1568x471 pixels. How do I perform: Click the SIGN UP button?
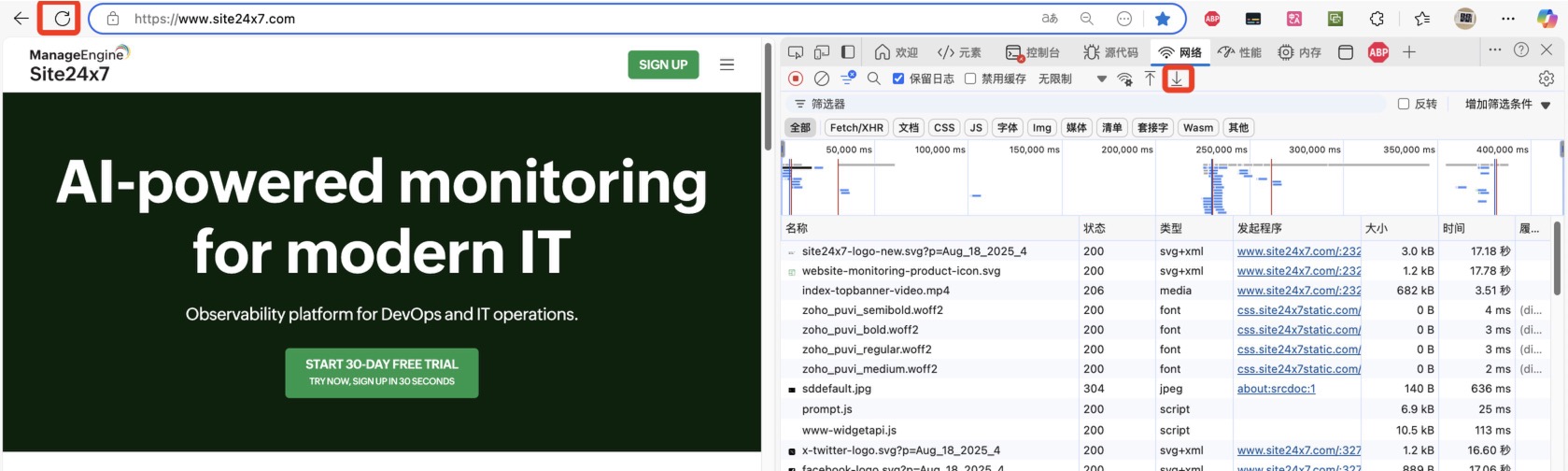663,64
